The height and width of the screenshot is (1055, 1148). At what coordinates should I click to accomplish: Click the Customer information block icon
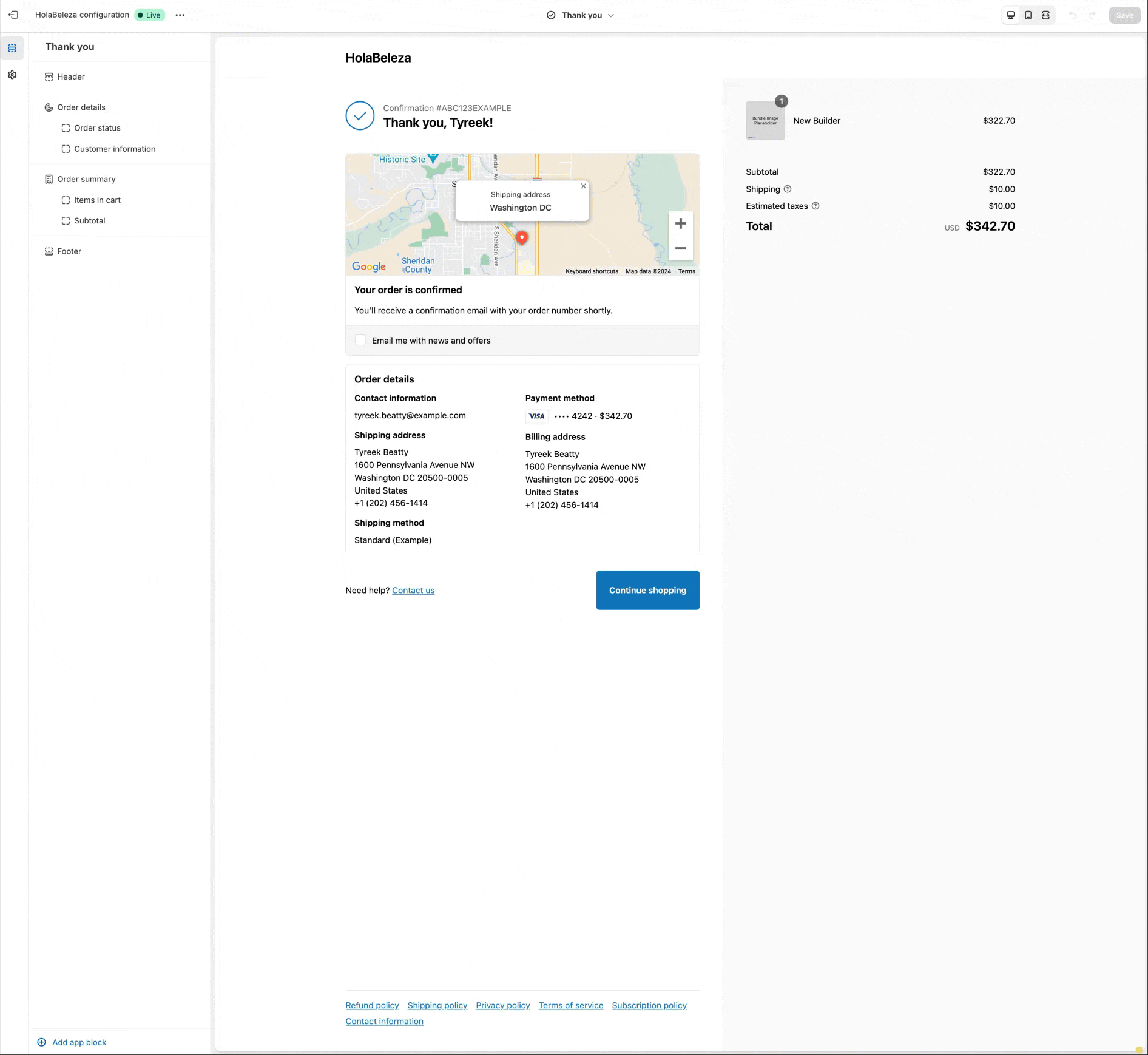click(x=66, y=149)
